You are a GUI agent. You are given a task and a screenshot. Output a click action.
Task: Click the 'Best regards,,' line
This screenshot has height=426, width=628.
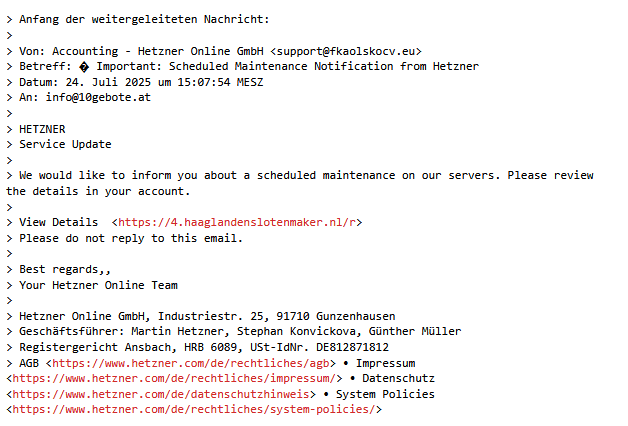[x=65, y=269]
